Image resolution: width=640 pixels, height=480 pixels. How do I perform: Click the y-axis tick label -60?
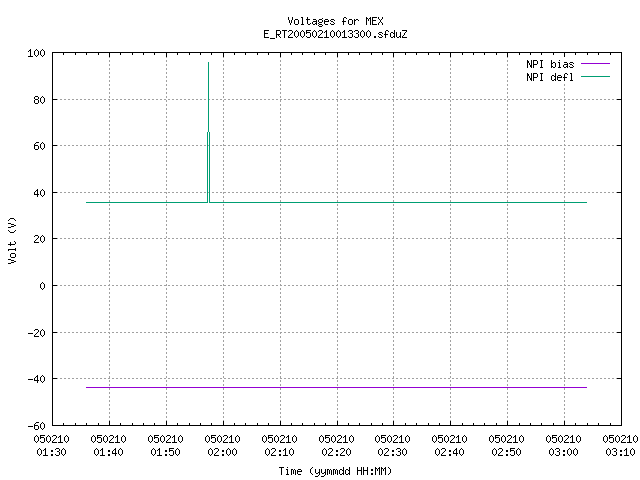tap(36, 426)
